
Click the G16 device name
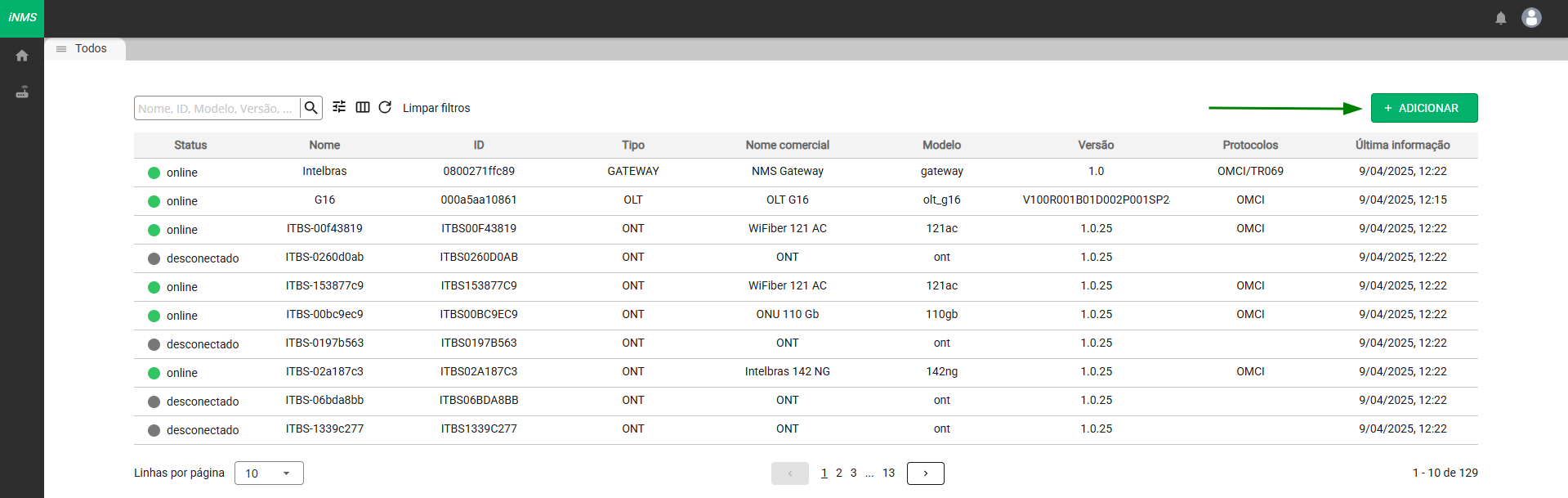coord(324,200)
